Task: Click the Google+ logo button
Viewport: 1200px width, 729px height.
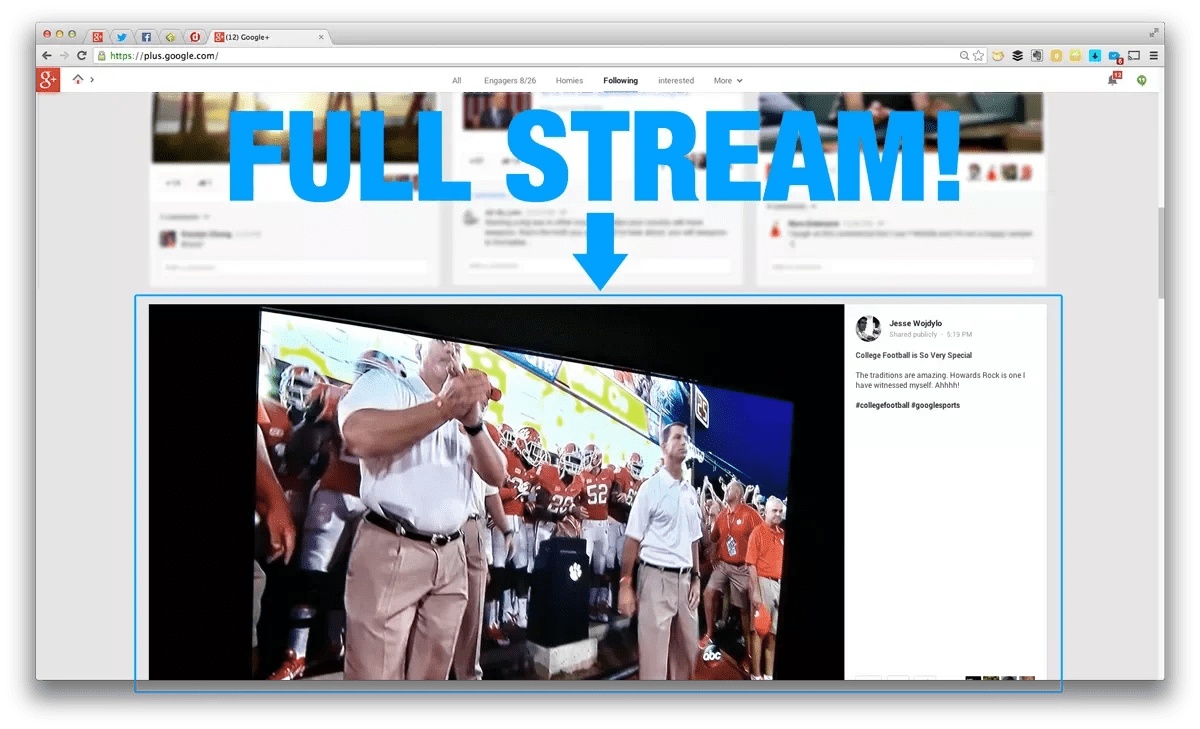Action: [x=48, y=80]
